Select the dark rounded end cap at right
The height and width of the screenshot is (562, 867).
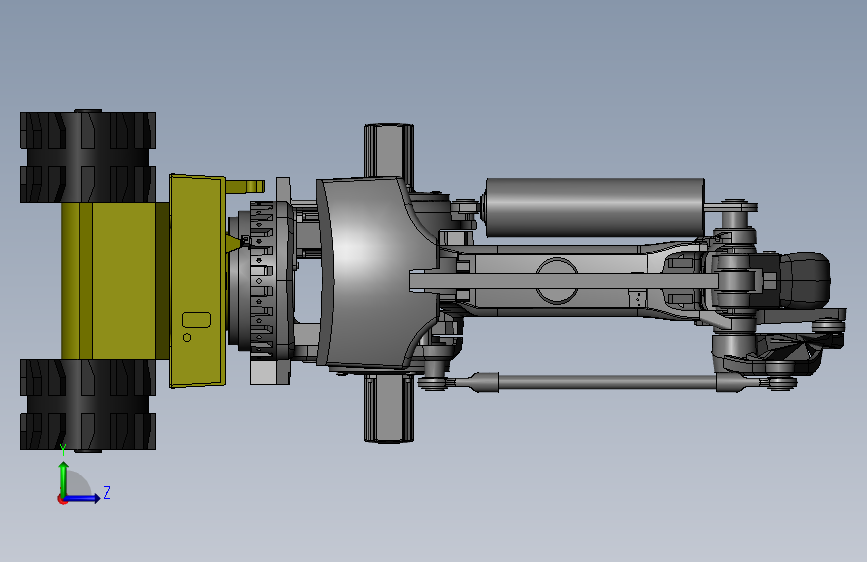click(805, 280)
